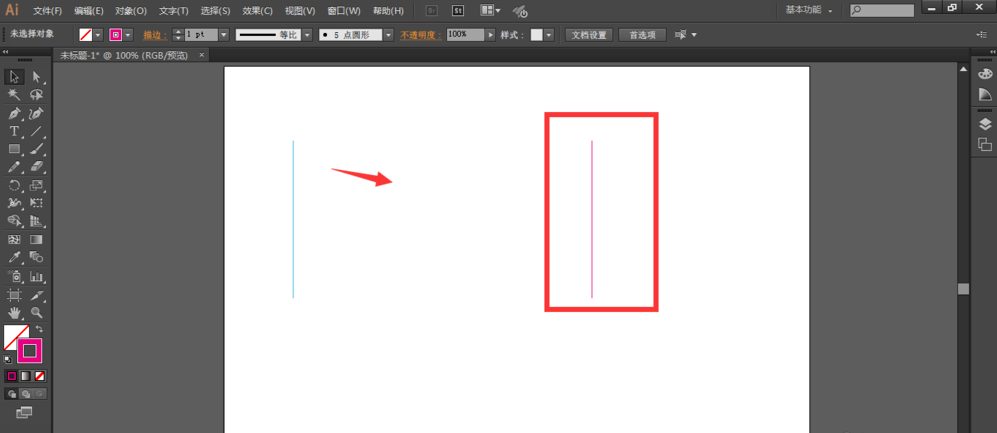Activate the Zoom tool
Viewport: 997px width, 433px height.
point(37,312)
